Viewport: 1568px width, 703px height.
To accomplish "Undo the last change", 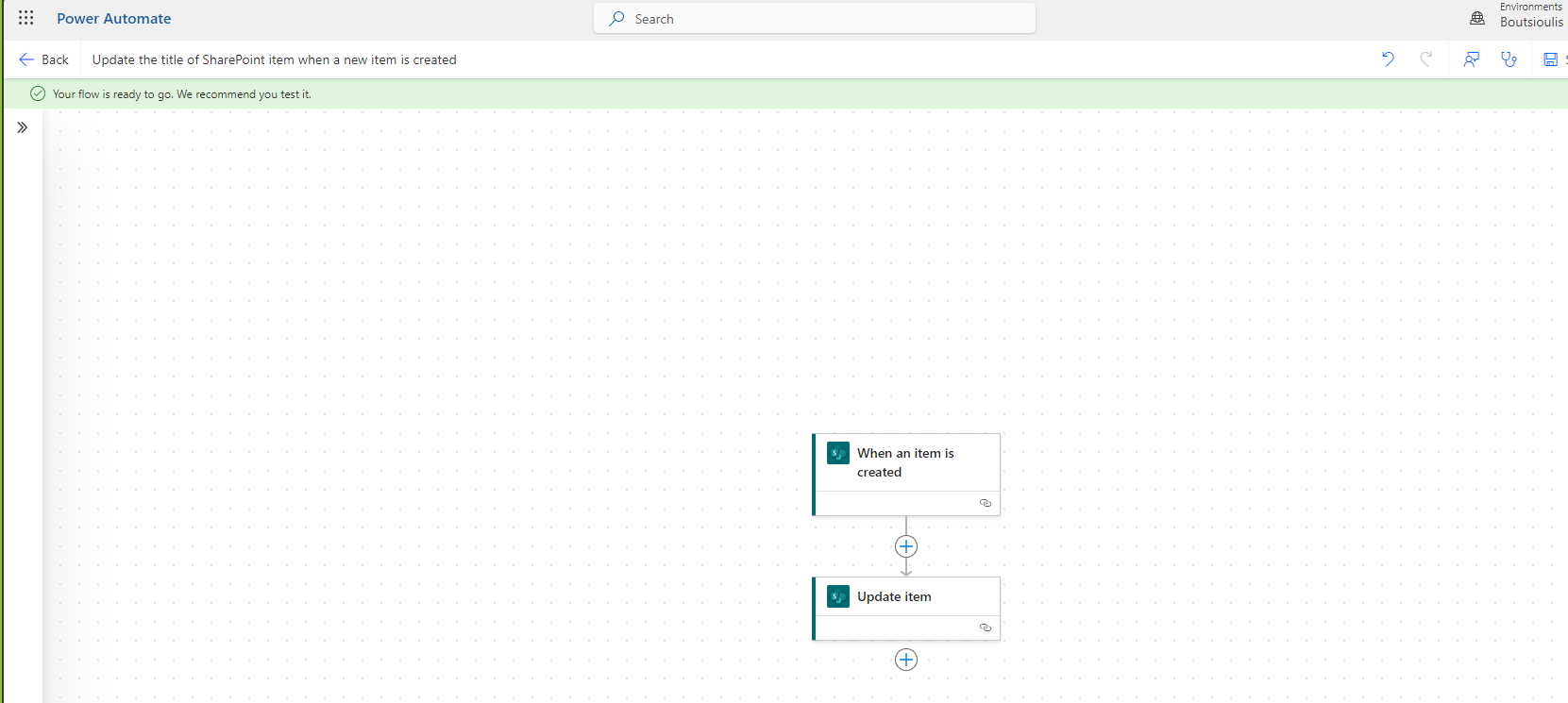I will click(x=1388, y=59).
